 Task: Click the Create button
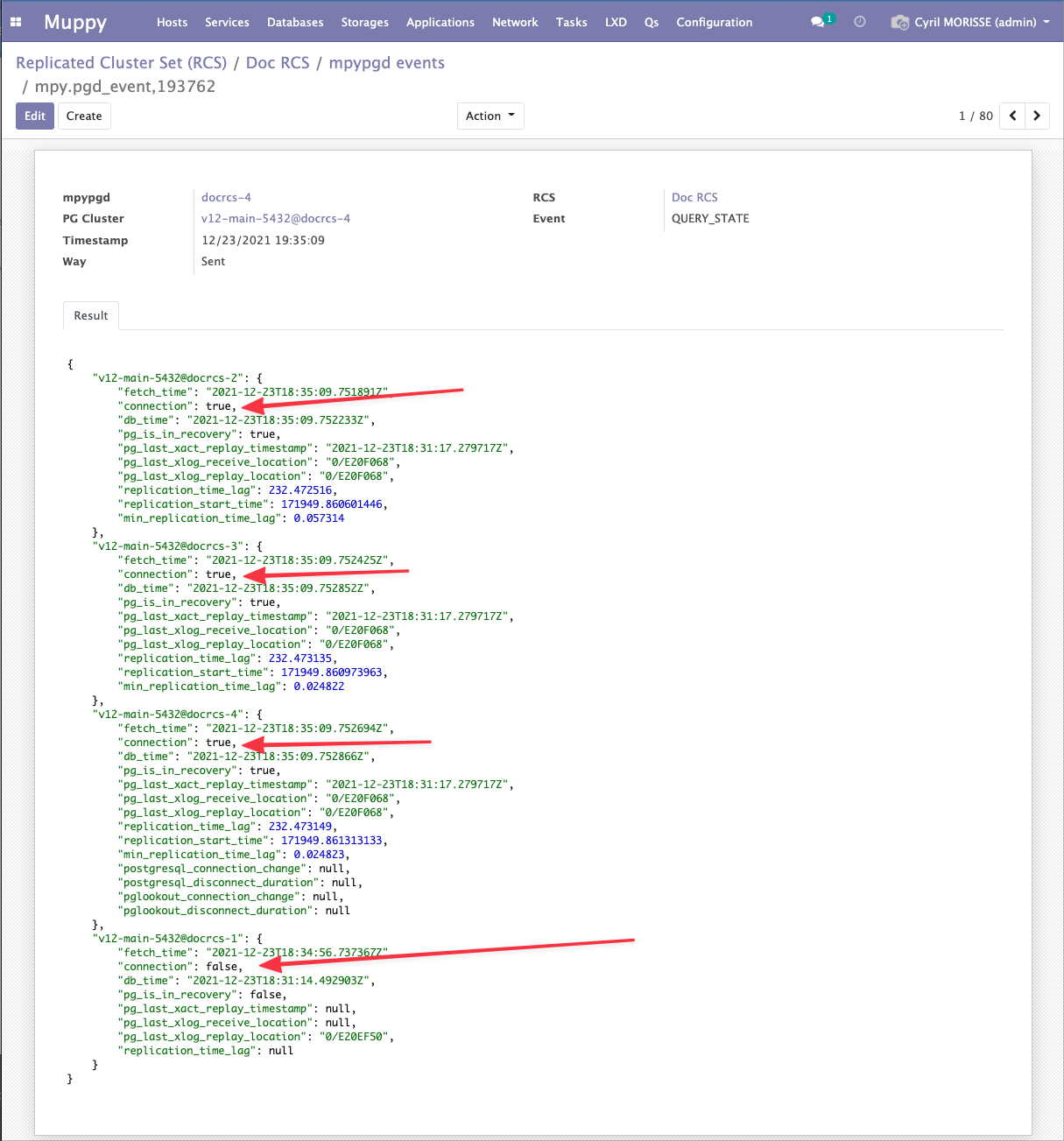[84, 116]
